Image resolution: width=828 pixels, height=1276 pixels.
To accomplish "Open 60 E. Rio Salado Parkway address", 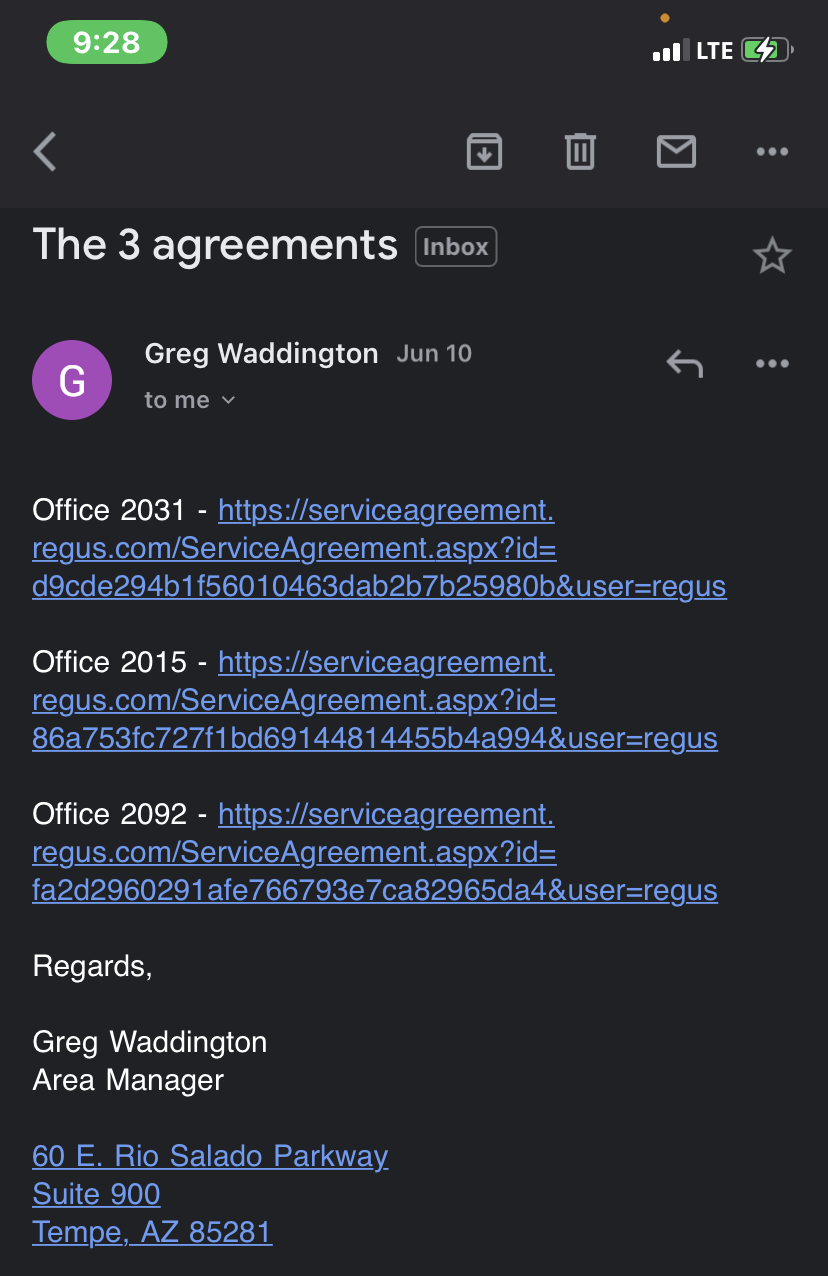I will tap(210, 1157).
